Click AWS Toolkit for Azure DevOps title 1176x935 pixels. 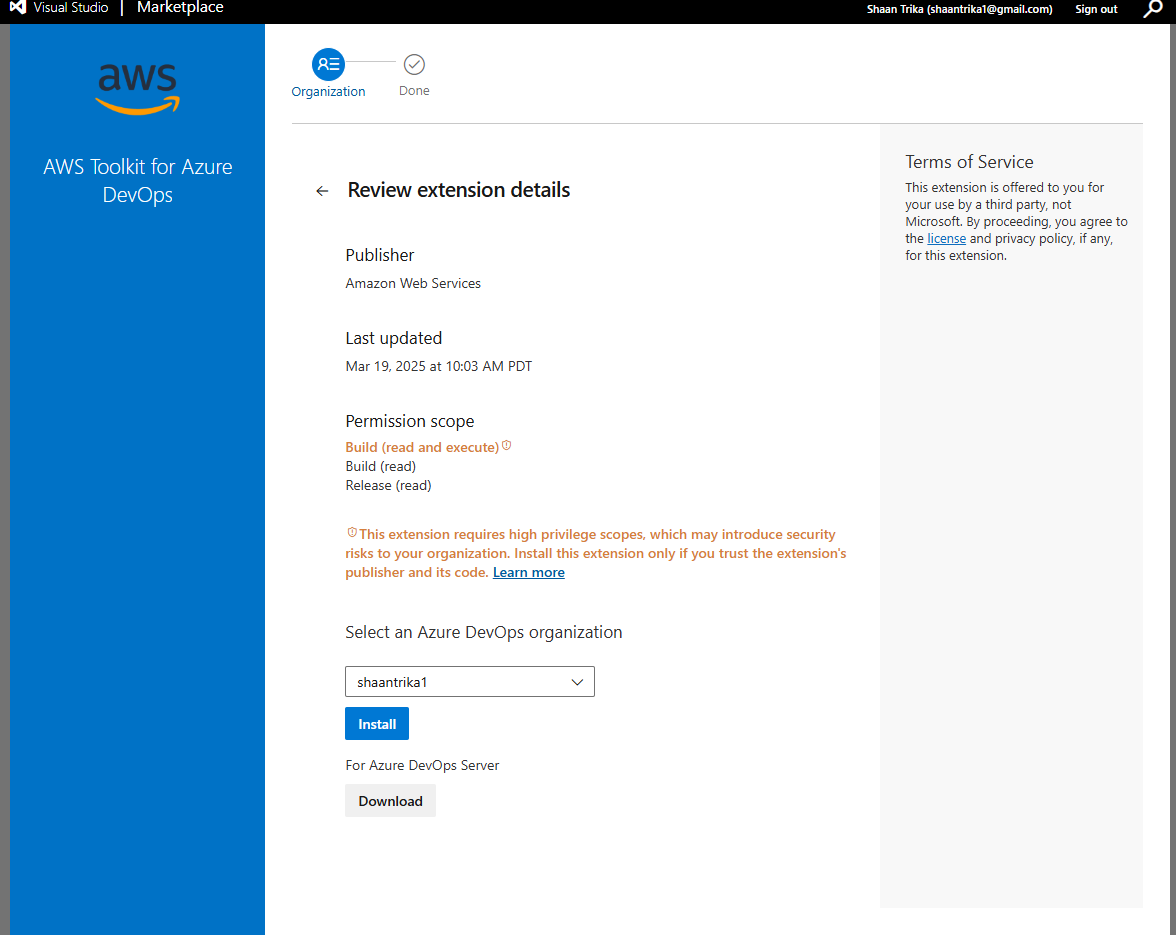point(138,180)
